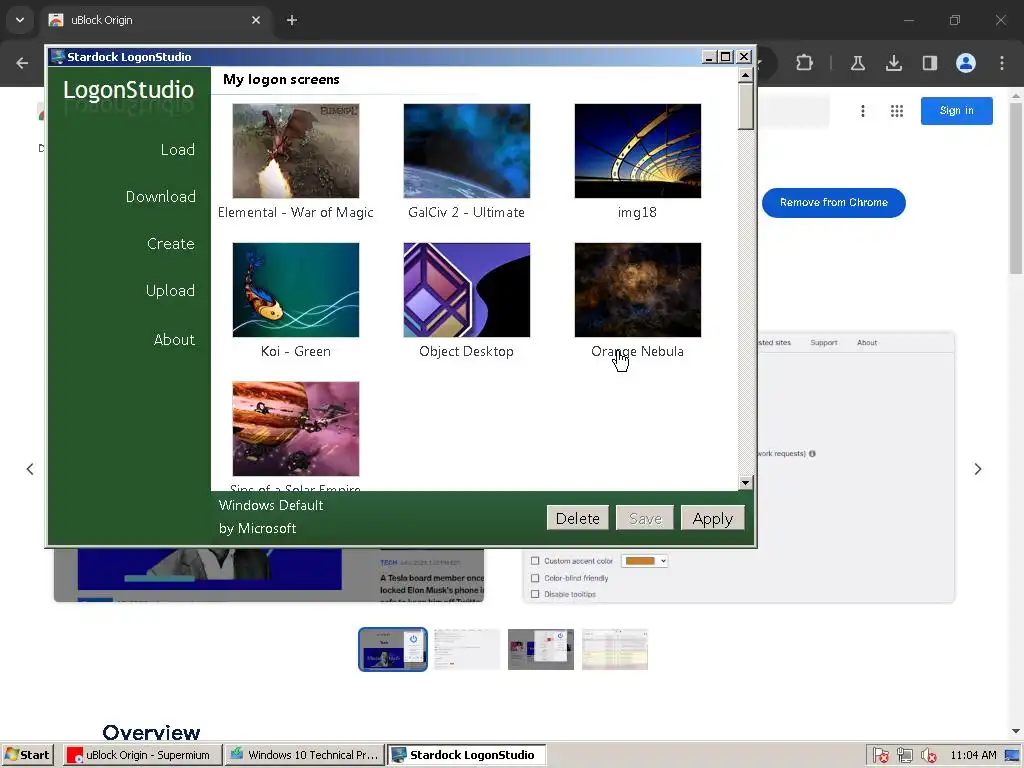The width and height of the screenshot is (1024, 768).
Task: Open browser extensions puzzle icon
Action: [x=805, y=63]
